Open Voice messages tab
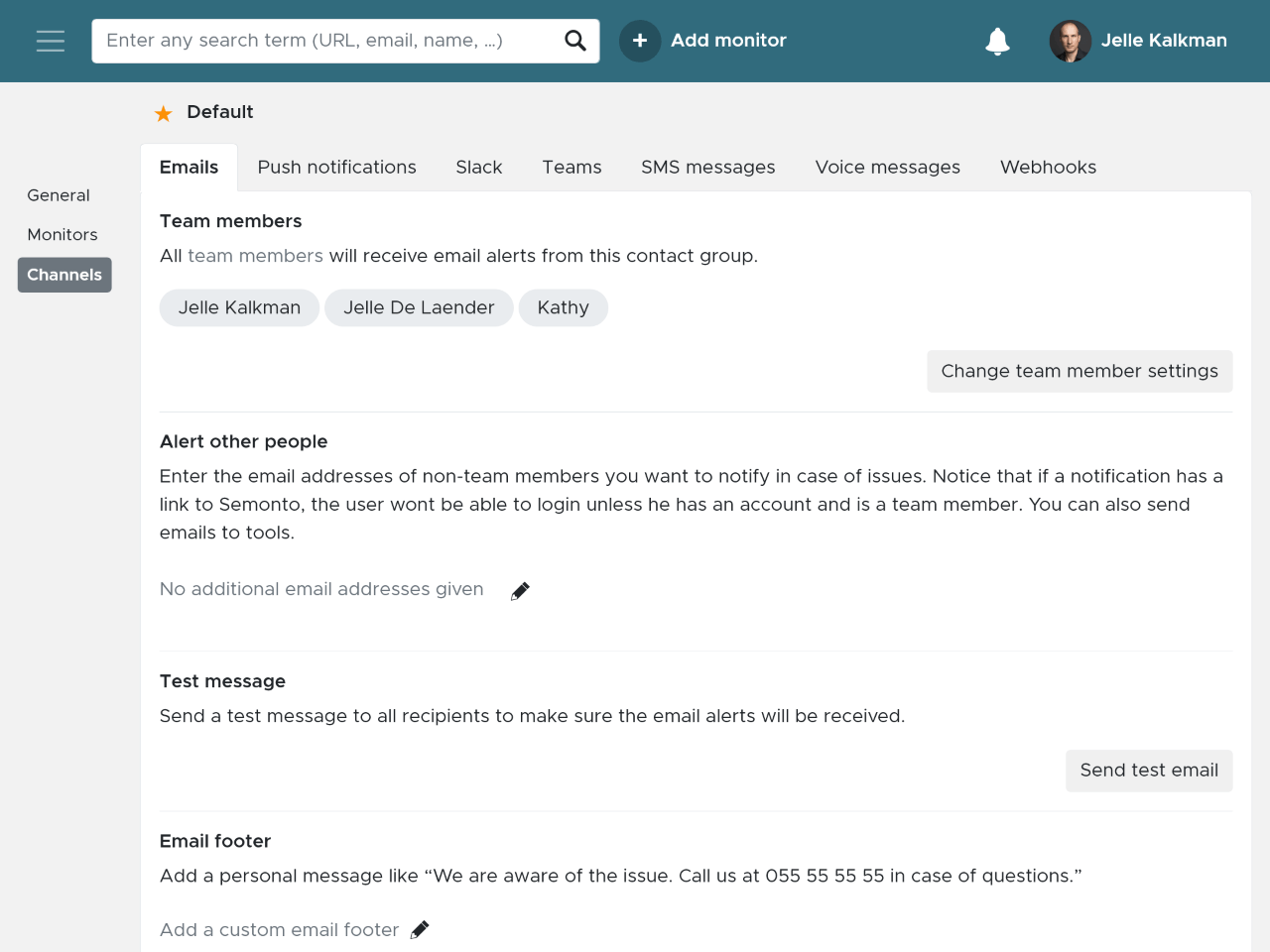 point(888,168)
